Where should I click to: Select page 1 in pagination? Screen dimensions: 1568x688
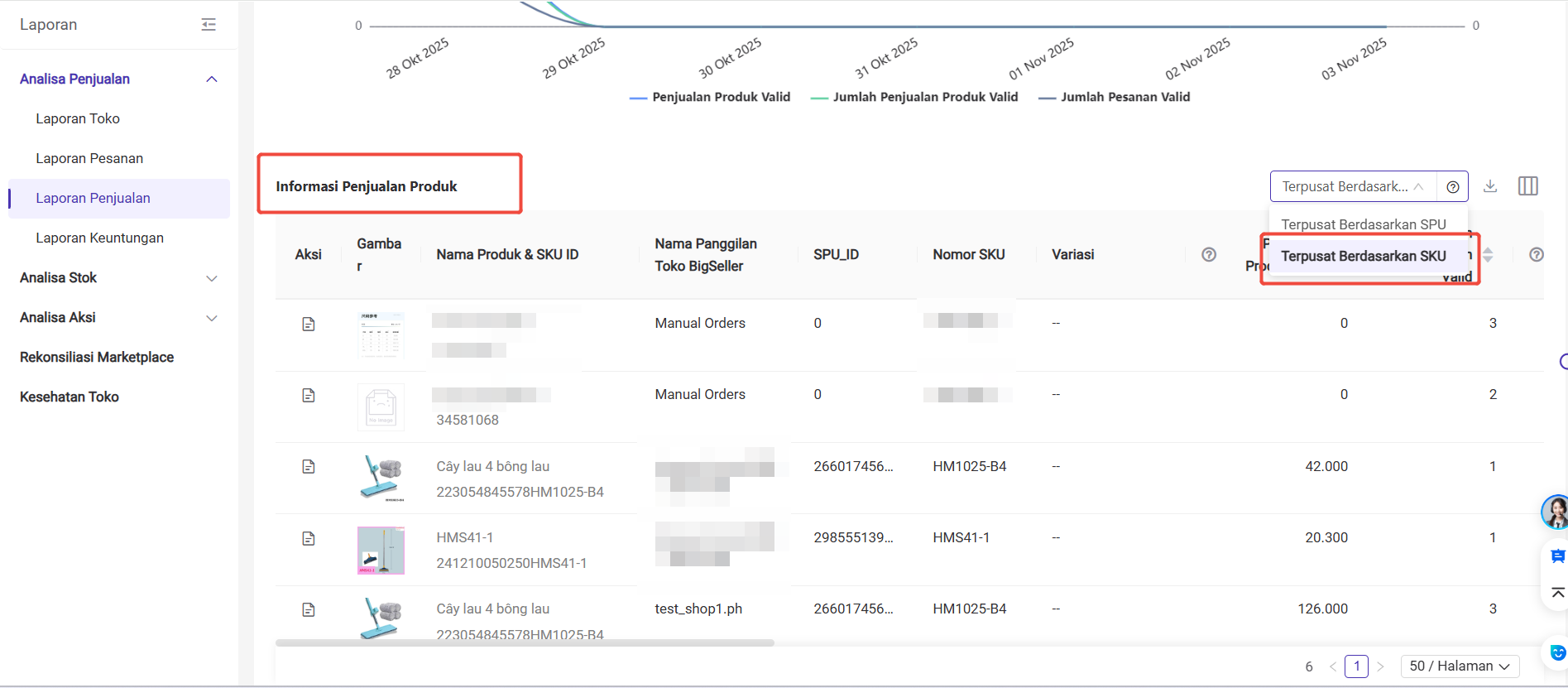click(x=1356, y=666)
